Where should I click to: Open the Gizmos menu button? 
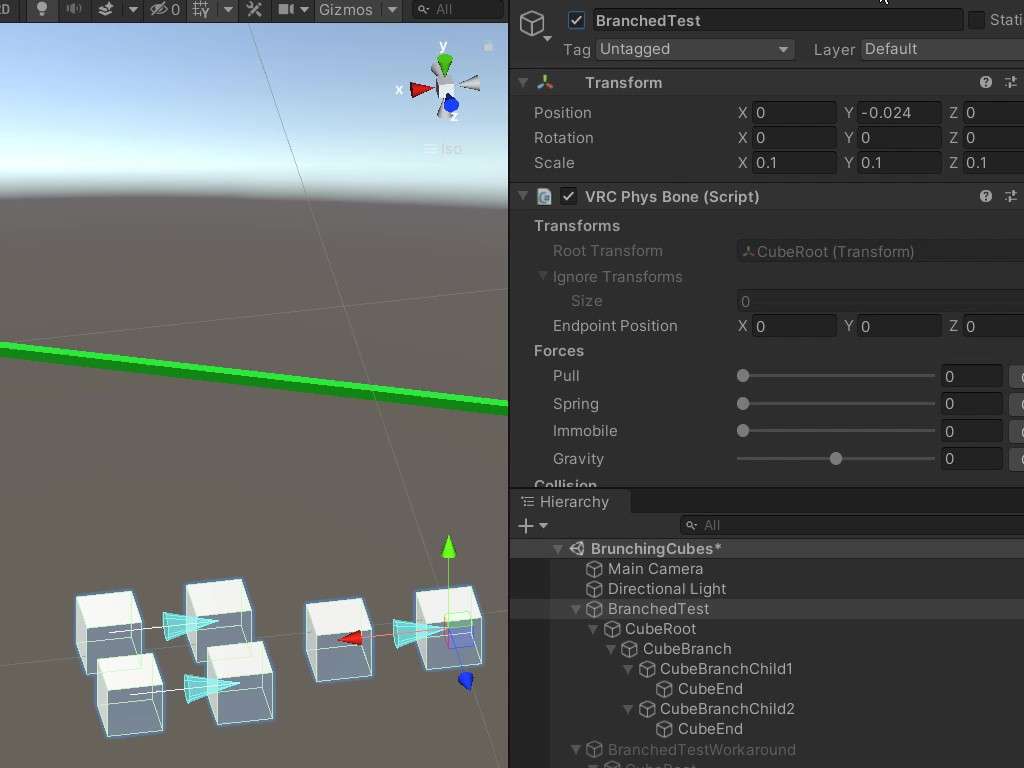point(345,10)
